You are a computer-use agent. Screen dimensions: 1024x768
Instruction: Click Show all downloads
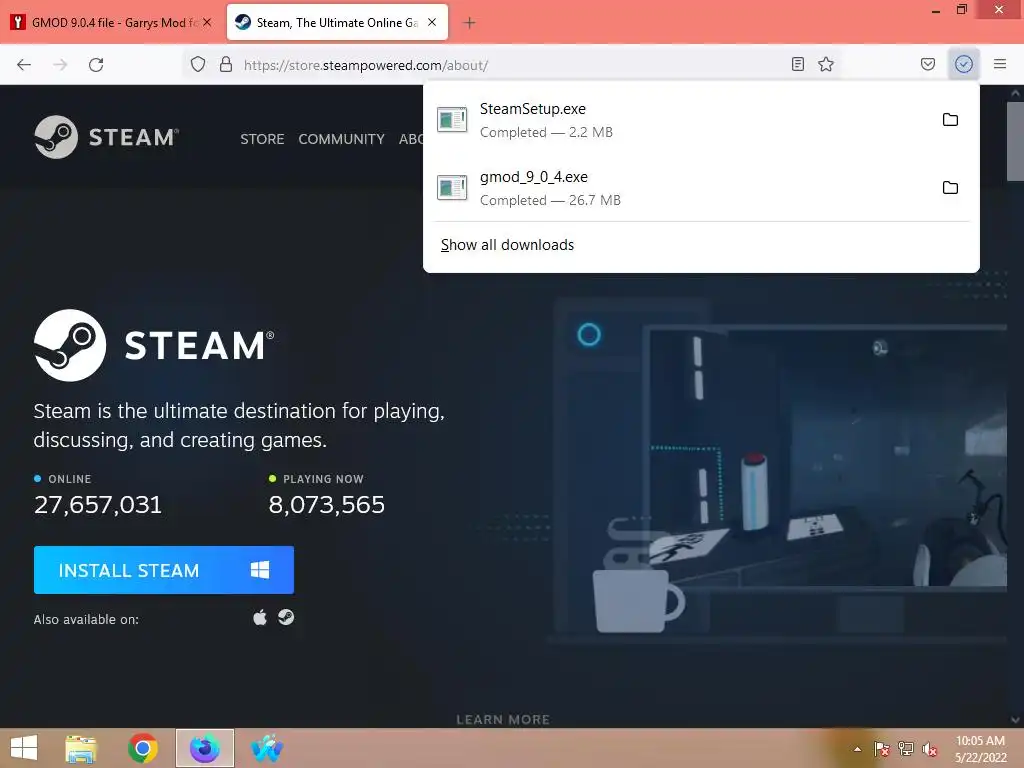click(x=507, y=245)
